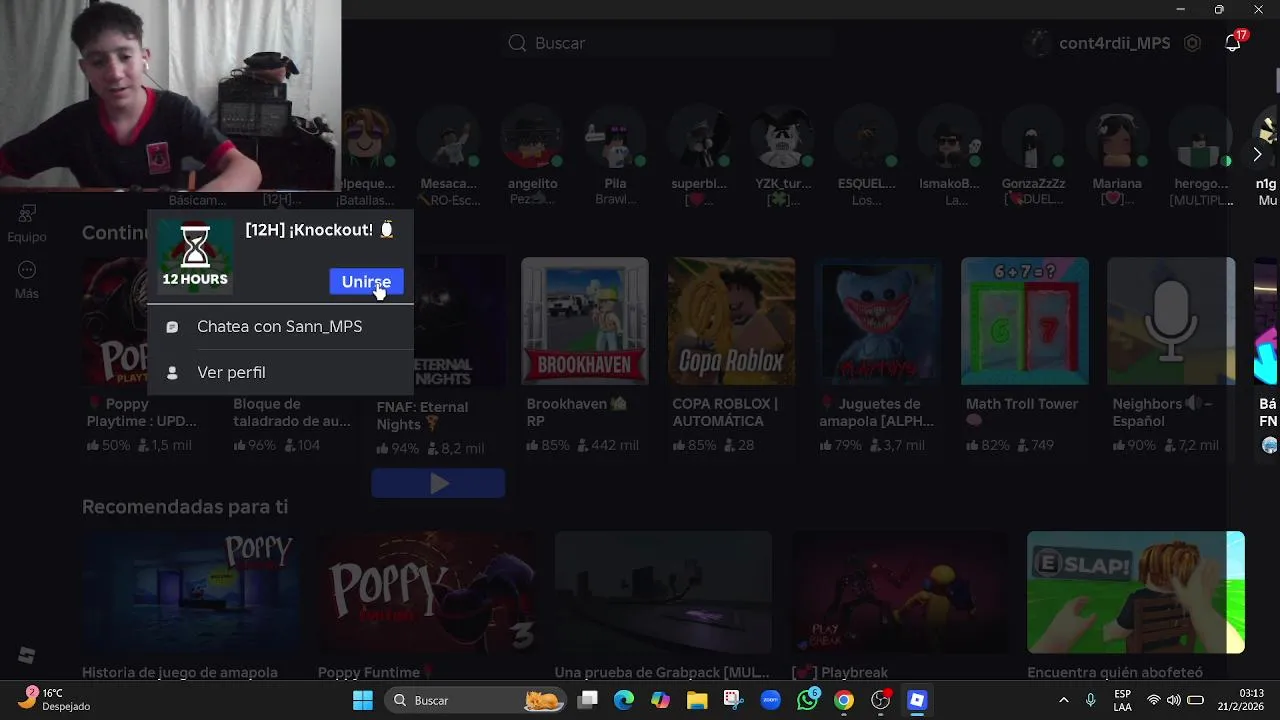Open Task View on the taskbar
1280x720 pixels.
[588, 700]
